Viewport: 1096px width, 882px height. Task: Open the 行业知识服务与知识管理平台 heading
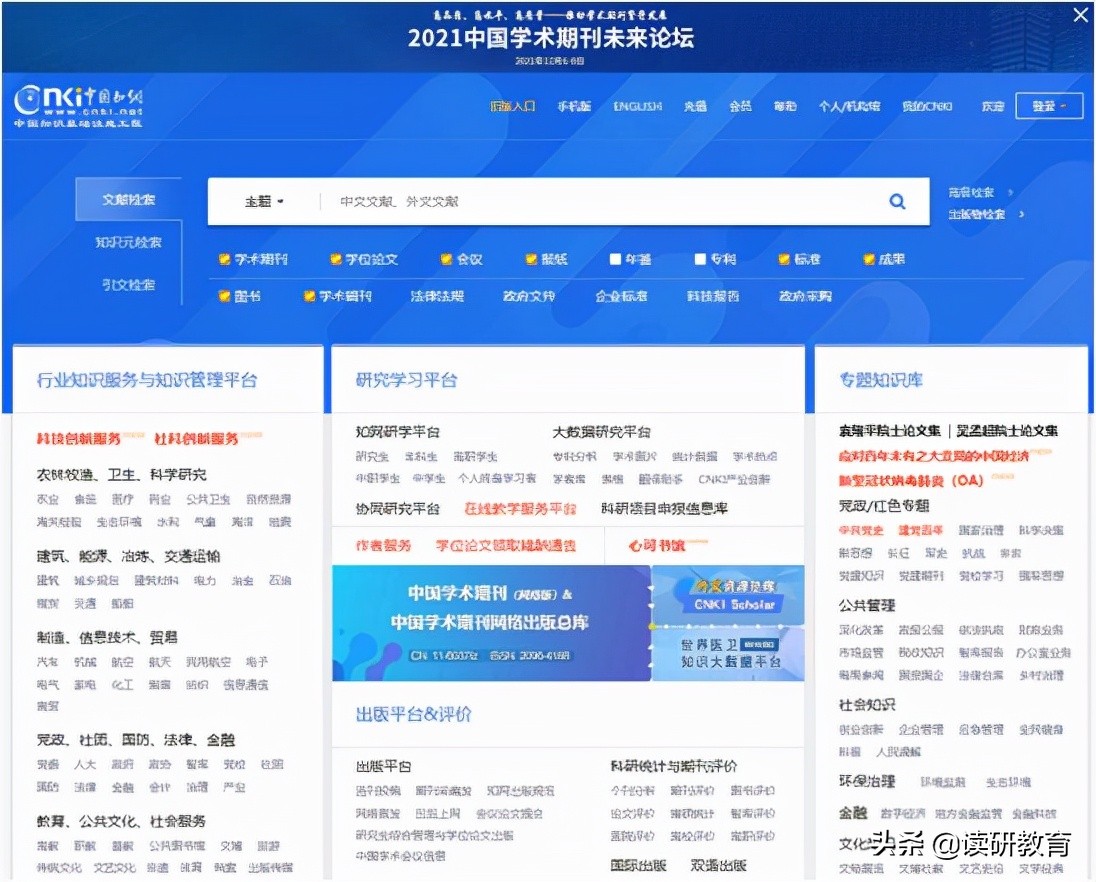(x=147, y=380)
